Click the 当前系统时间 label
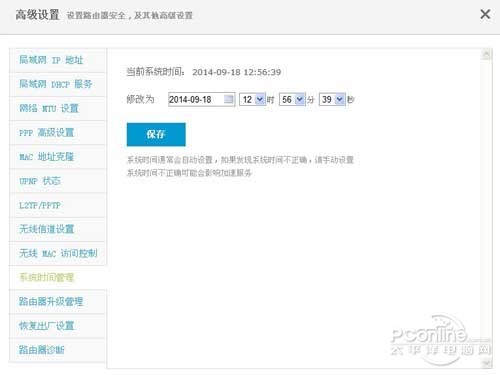This screenshot has height=375, width=500. click(155, 72)
